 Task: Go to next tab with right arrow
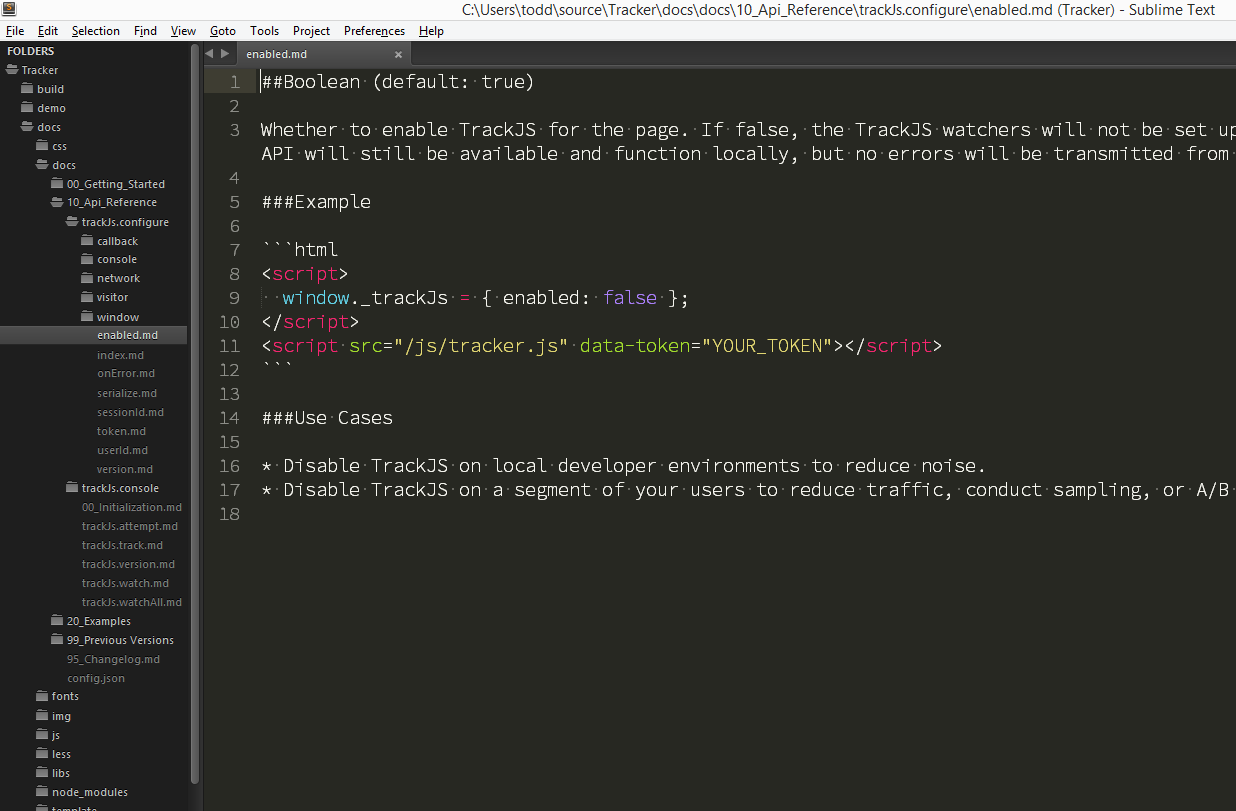click(x=226, y=54)
